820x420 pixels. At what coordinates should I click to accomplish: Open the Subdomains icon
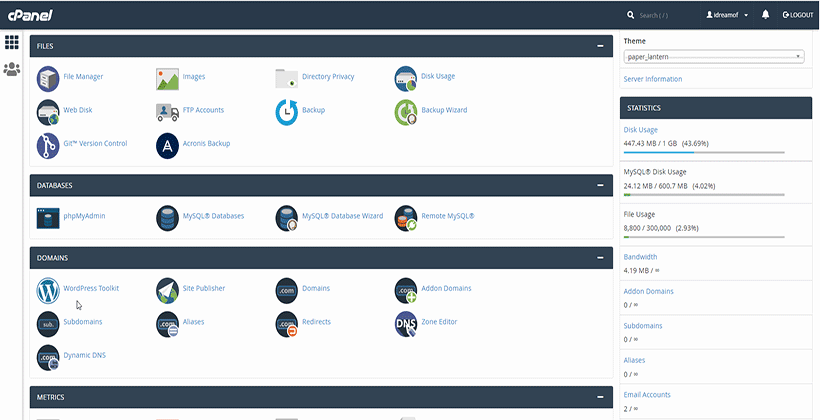pyautogui.click(x=48, y=324)
